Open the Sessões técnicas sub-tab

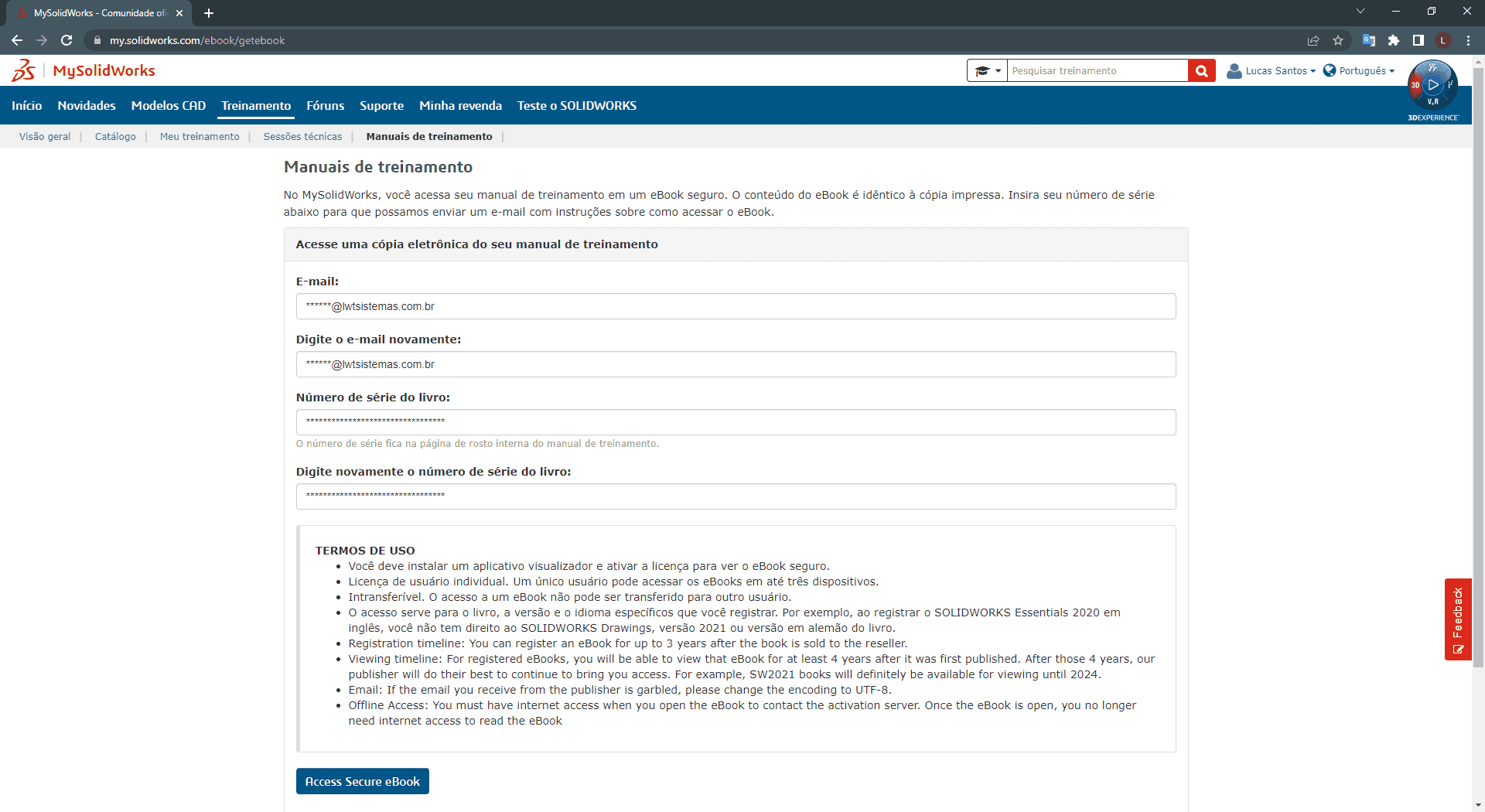302,136
